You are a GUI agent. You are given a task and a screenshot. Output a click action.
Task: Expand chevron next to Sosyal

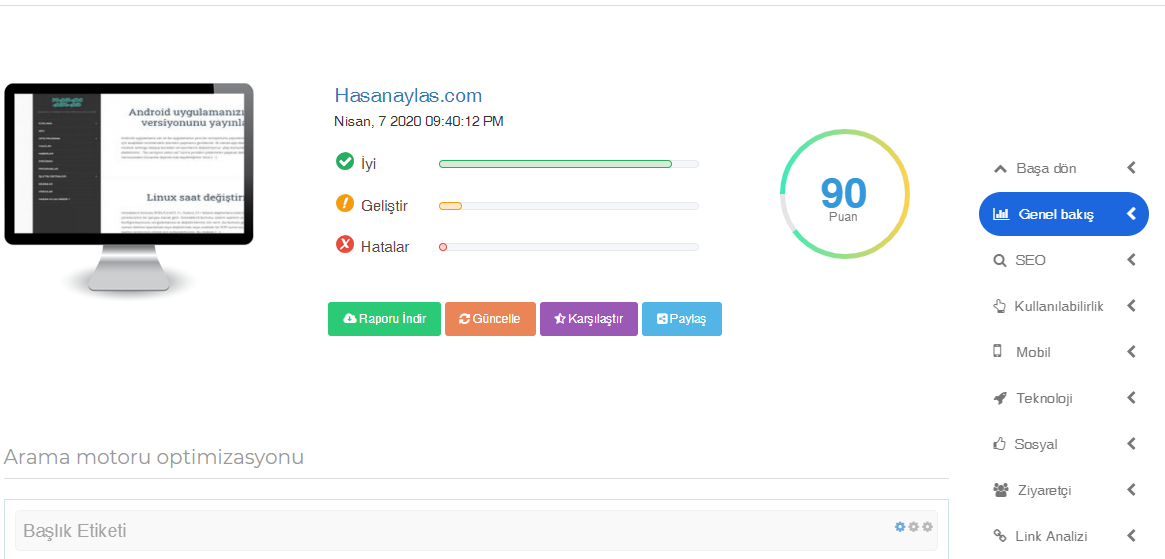coord(1132,444)
